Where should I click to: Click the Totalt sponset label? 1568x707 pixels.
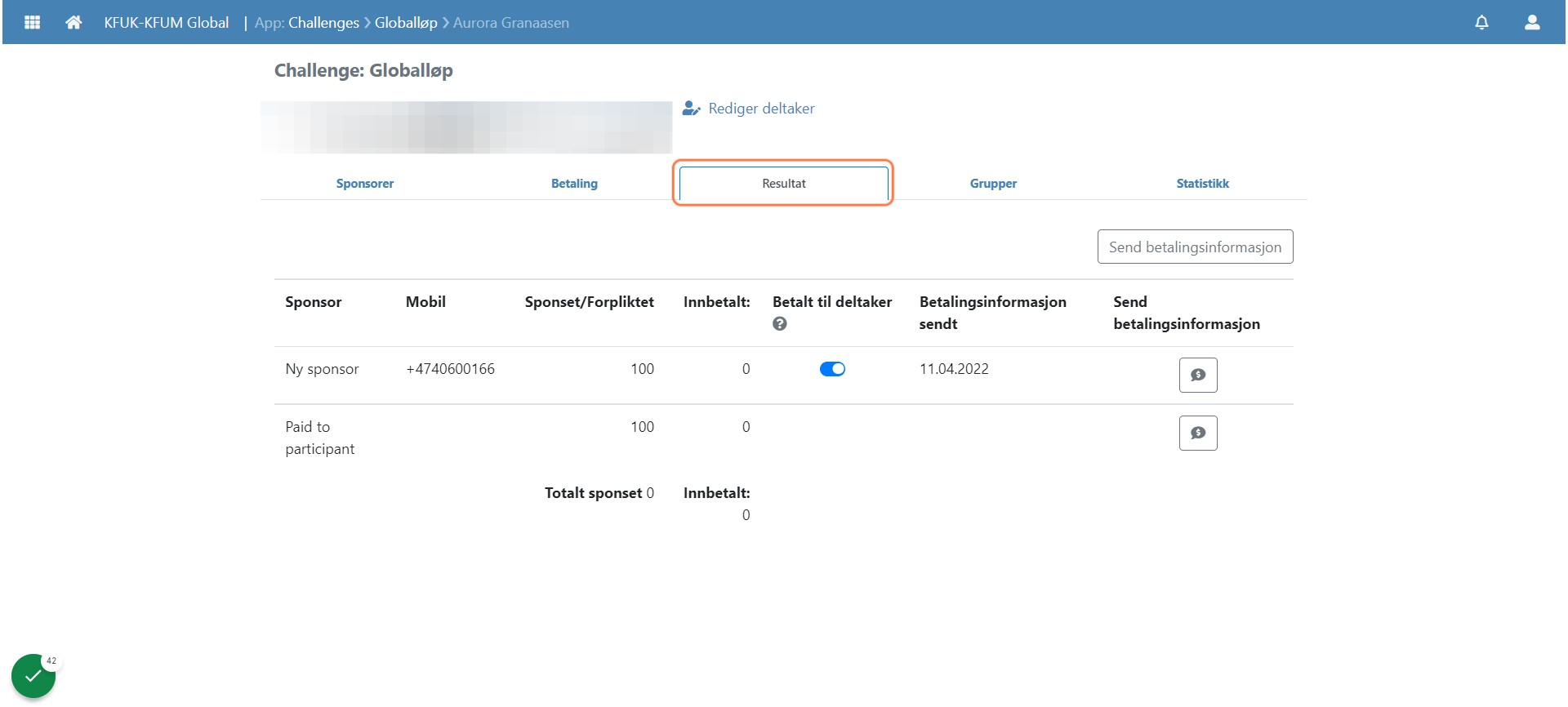[594, 493]
